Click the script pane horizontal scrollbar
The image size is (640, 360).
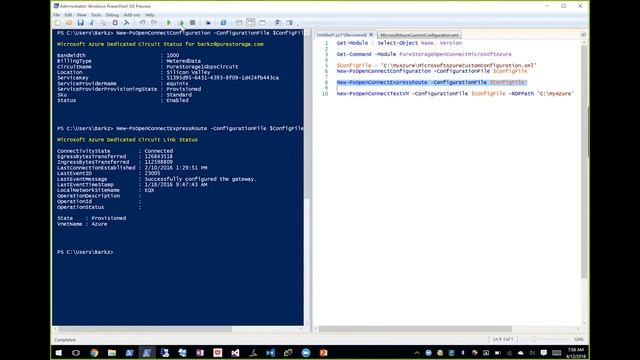[x=415, y=329]
